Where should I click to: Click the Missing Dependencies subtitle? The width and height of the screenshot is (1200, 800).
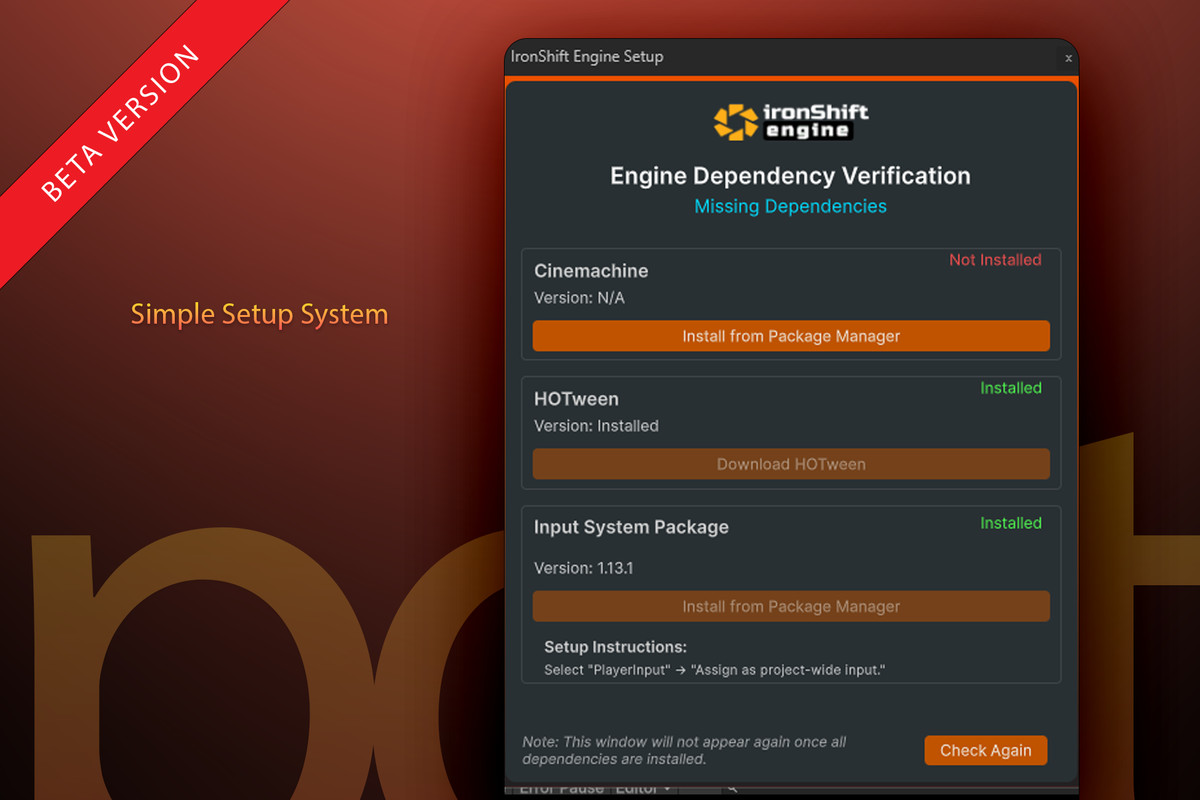pos(791,206)
